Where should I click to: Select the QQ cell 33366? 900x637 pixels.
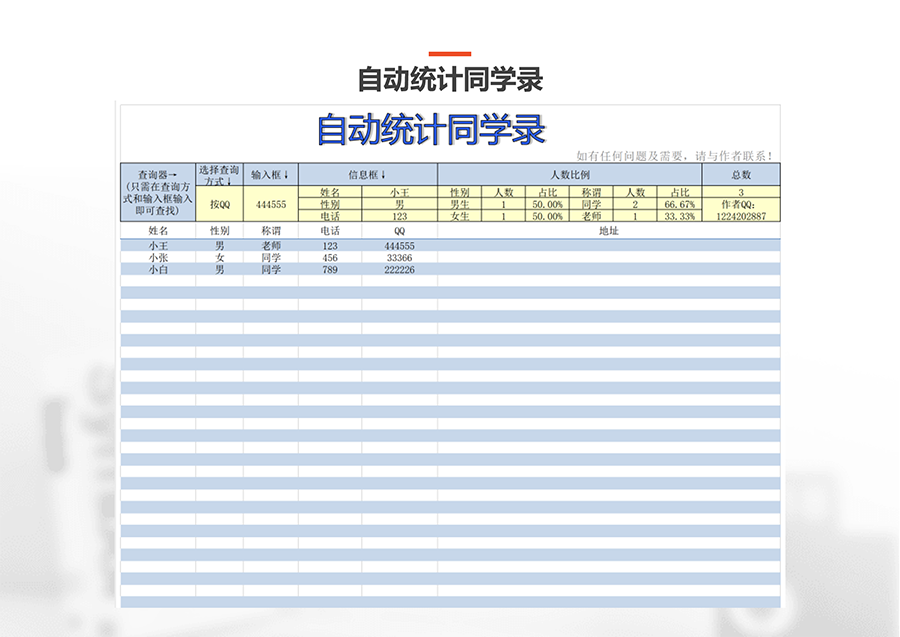pyautogui.click(x=399, y=258)
